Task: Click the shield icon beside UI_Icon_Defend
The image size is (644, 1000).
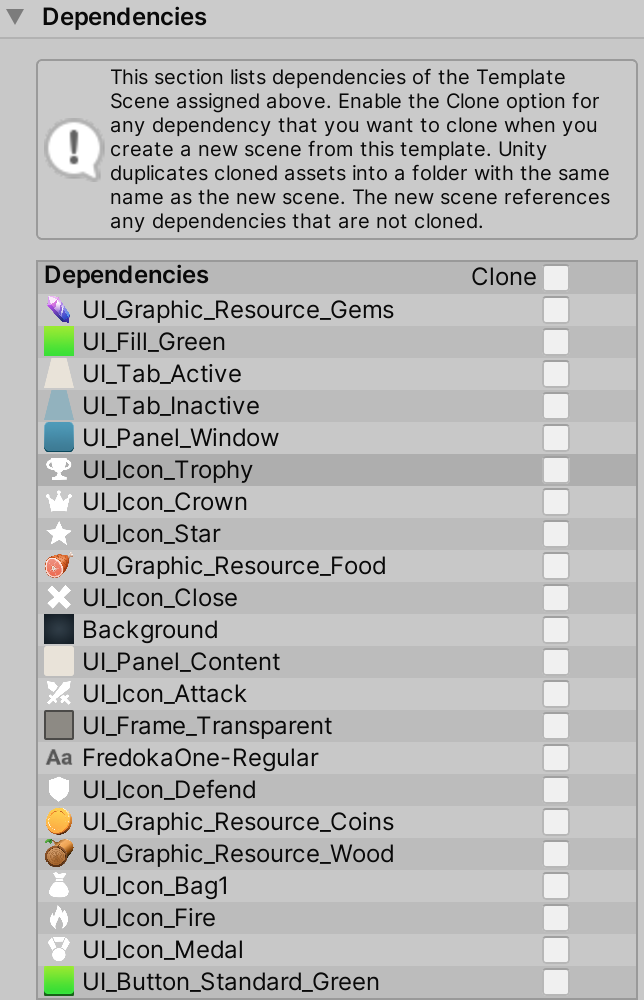Action: [58, 789]
